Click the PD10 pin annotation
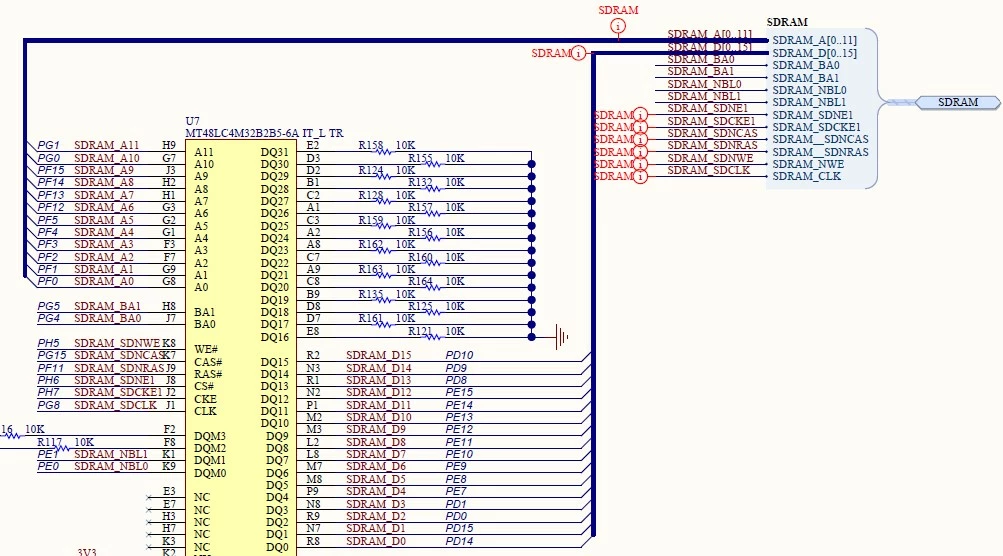 [459, 355]
